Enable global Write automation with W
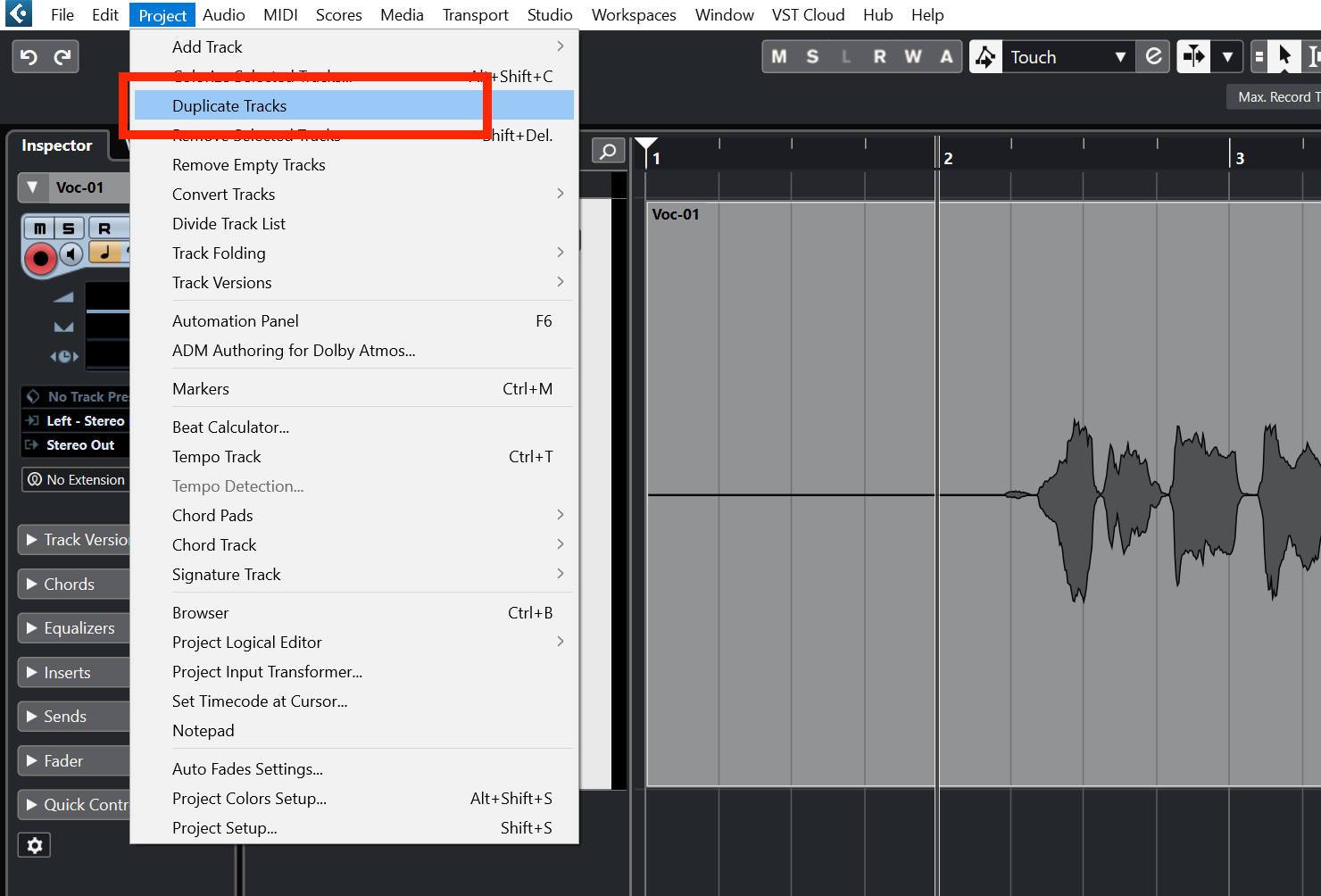Image resolution: width=1321 pixels, height=896 pixels. (x=912, y=55)
